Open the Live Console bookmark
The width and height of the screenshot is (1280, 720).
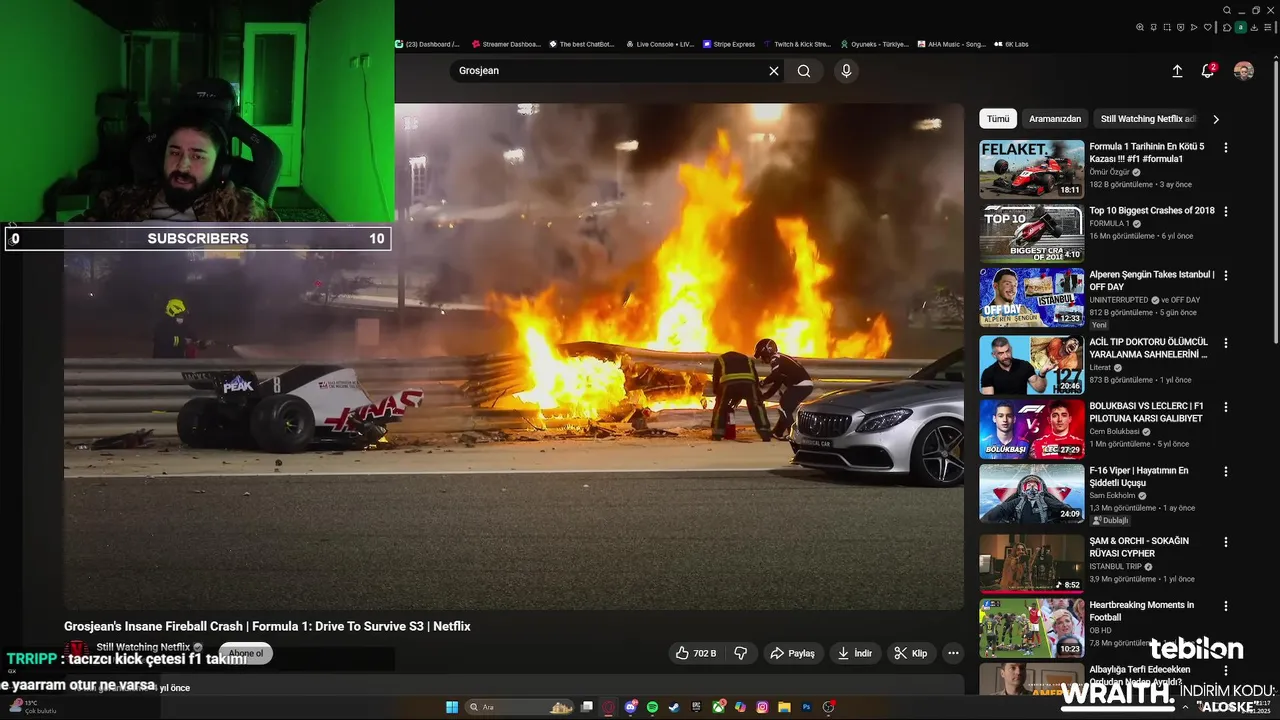click(x=660, y=44)
